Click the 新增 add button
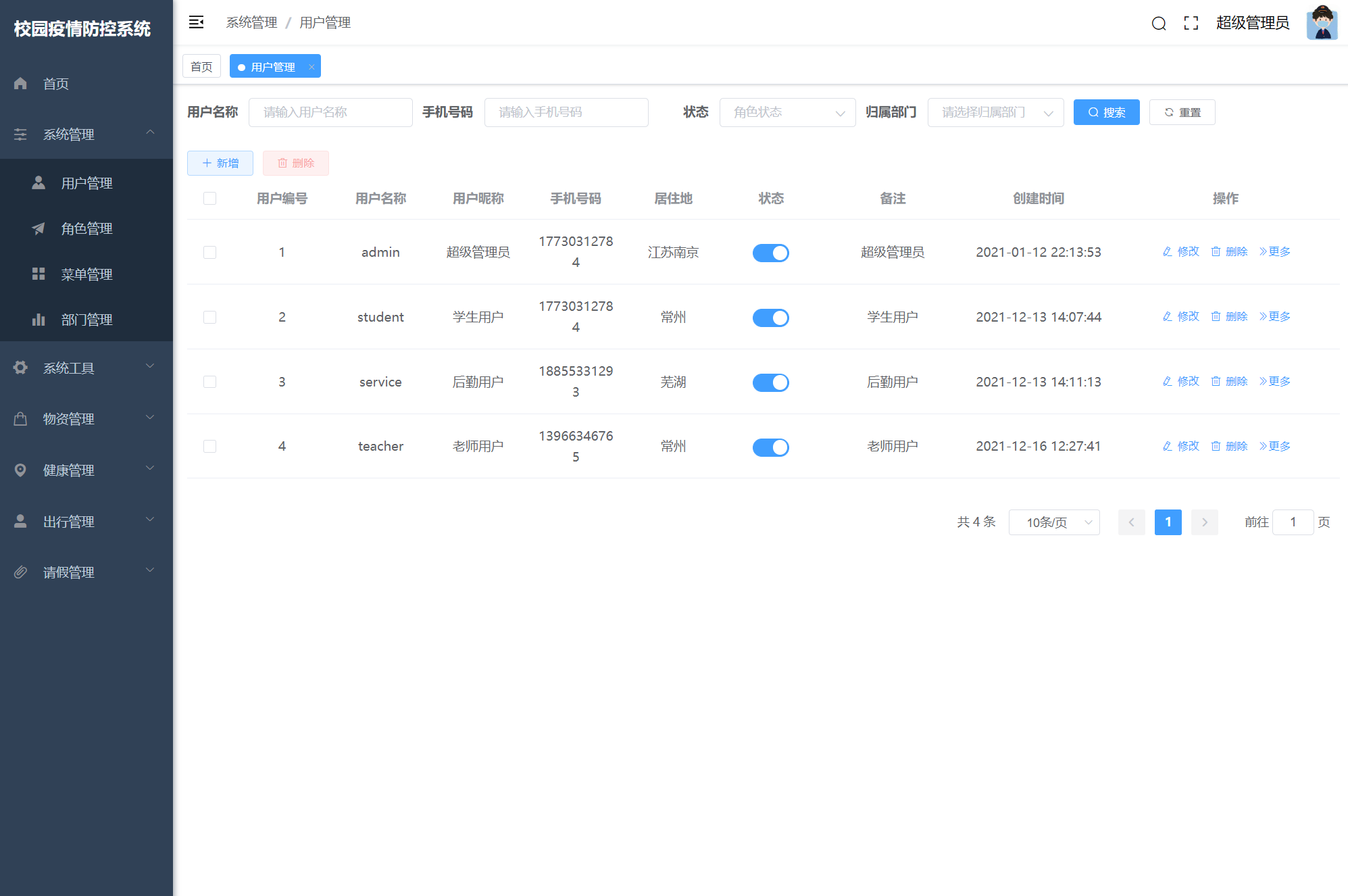The width and height of the screenshot is (1348, 896). pos(220,163)
